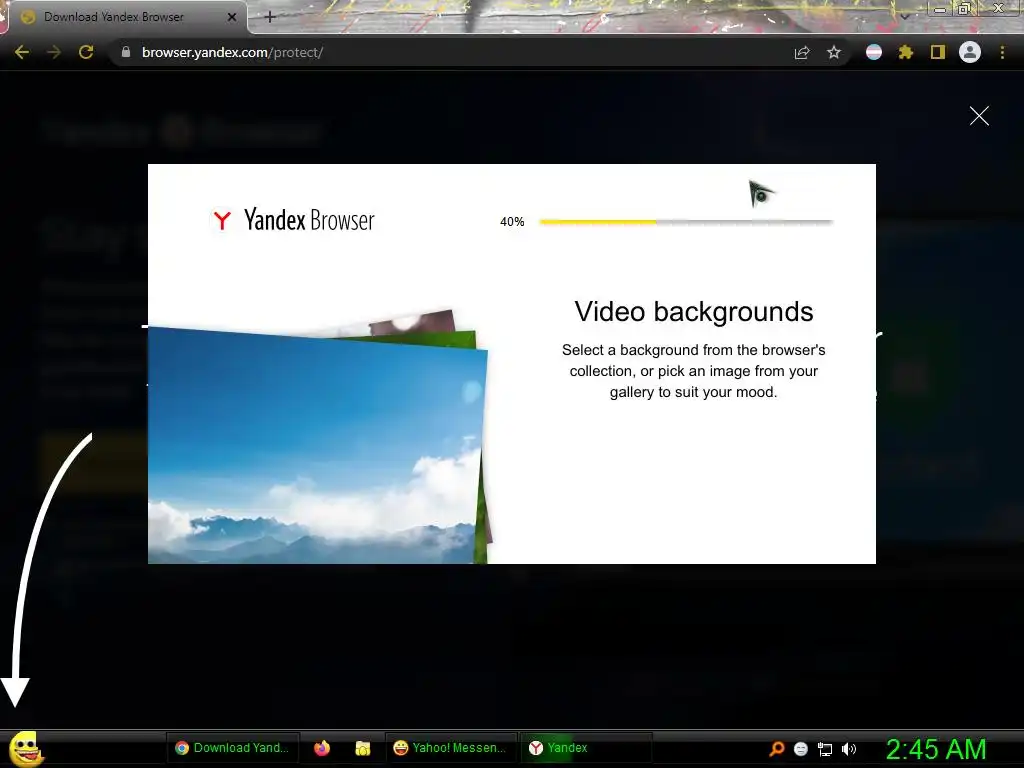
Task: Open the volume speaker tray icon
Action: 848,748
